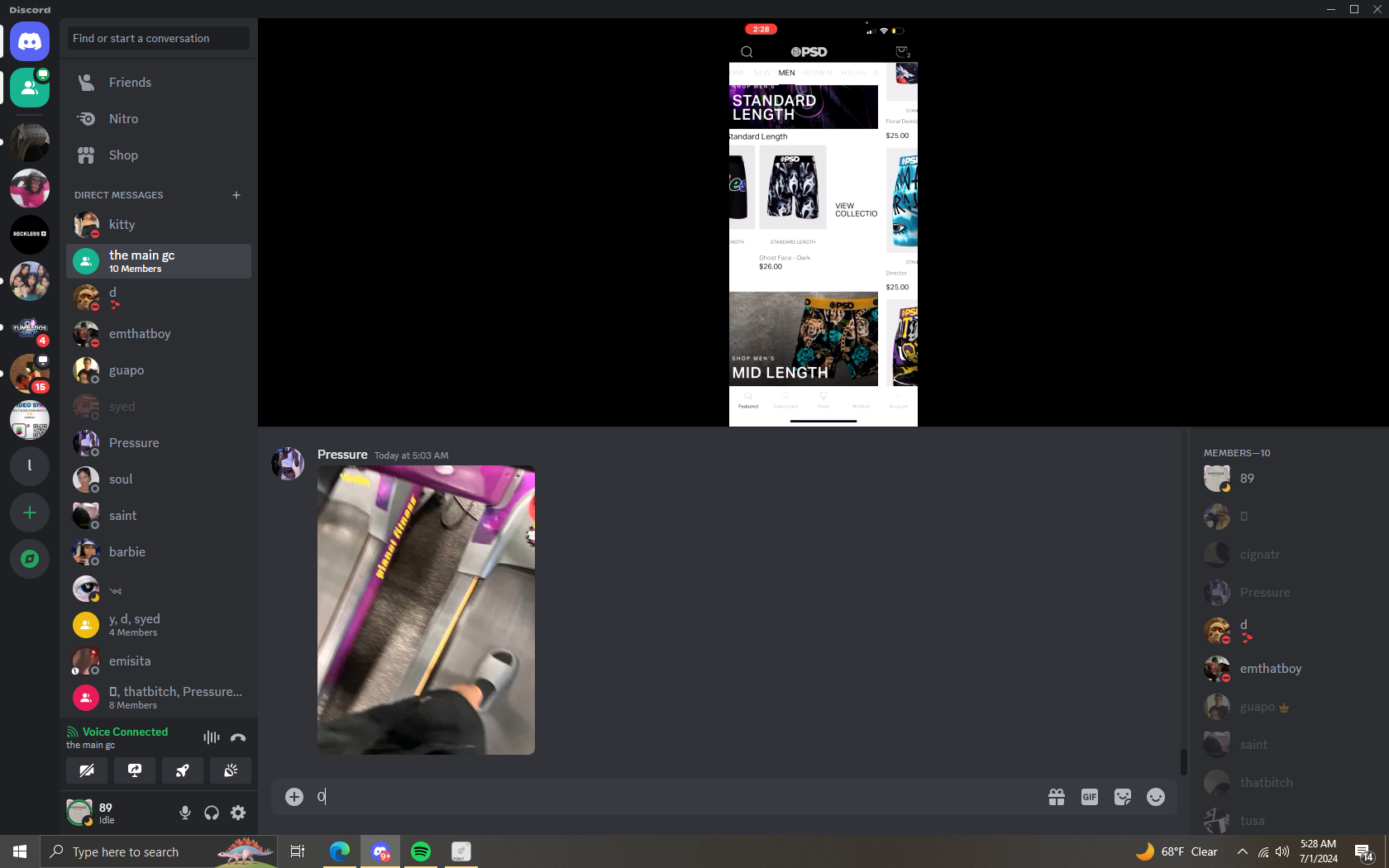Click the search icon in the PSD stream
The image size is (1389, 868).
coord(747,52)
